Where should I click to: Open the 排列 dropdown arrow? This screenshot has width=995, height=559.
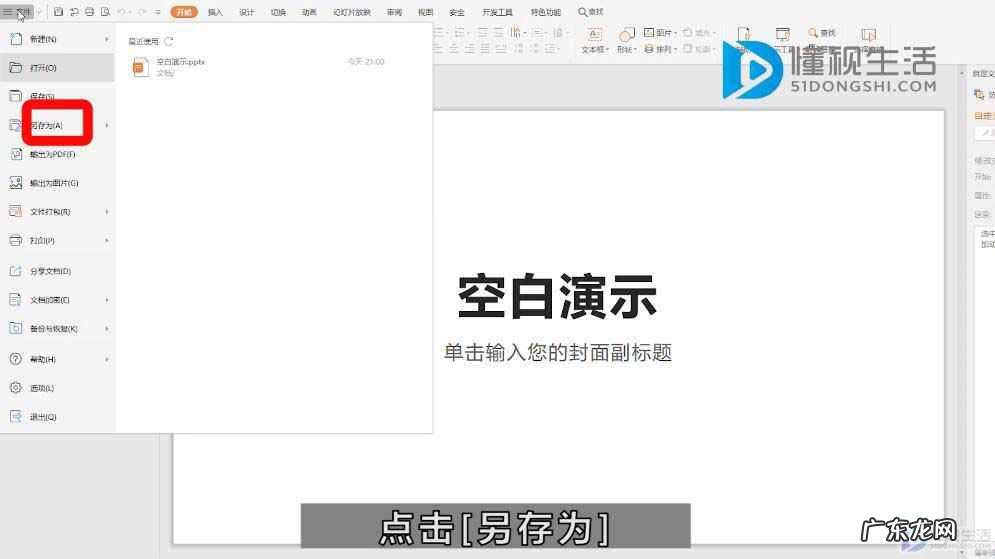pos(676,49)
